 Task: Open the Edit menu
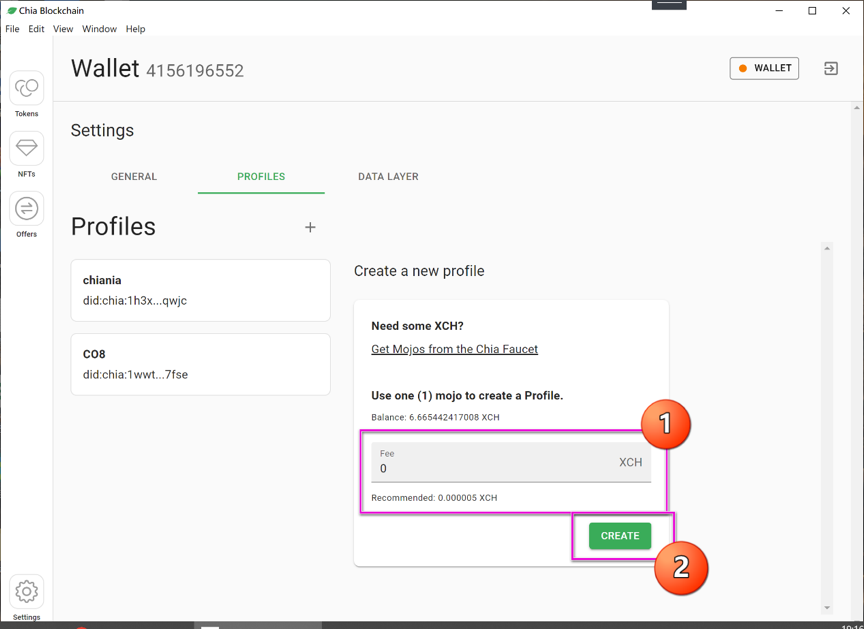tap(36, 29)
